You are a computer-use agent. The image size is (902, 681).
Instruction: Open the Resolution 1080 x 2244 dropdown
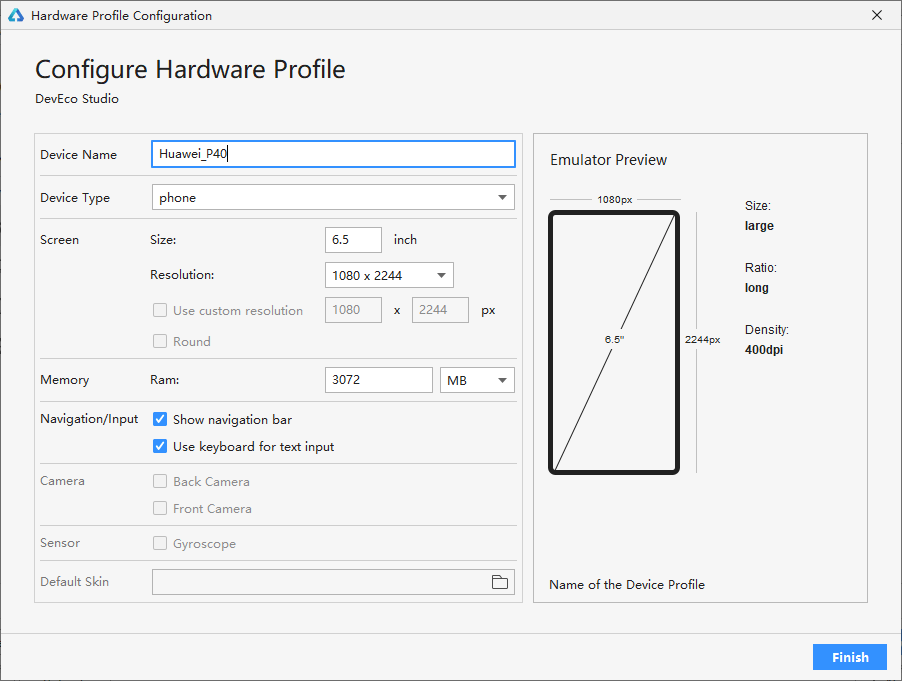[x=389, y=276]
